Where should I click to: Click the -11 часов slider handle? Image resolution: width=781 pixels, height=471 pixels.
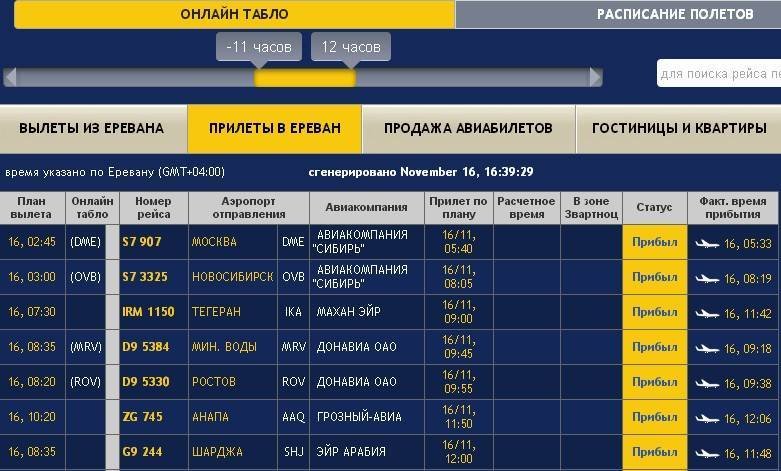258,47
